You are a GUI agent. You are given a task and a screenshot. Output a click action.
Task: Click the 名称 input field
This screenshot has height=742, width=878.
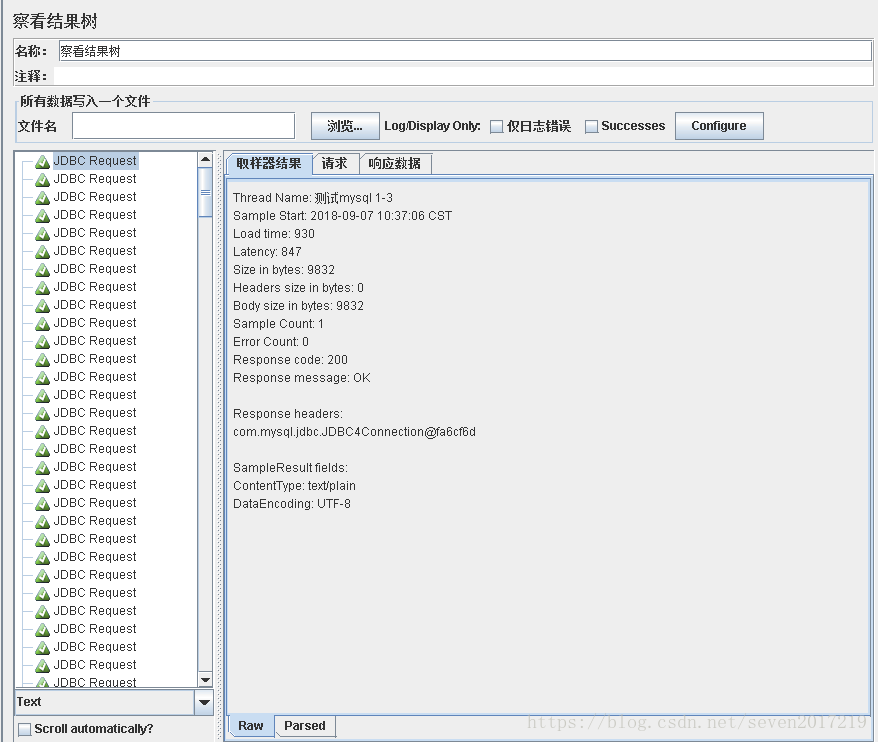click(465, 52)
